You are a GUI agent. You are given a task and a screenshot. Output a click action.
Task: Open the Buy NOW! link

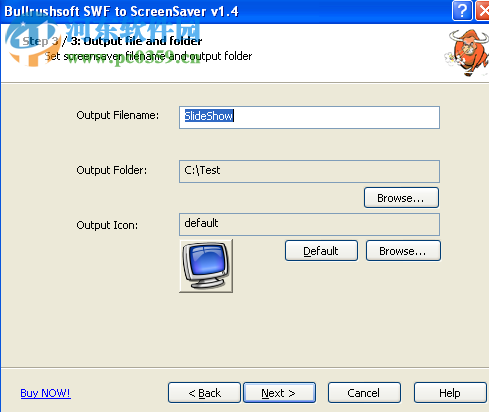45,393
